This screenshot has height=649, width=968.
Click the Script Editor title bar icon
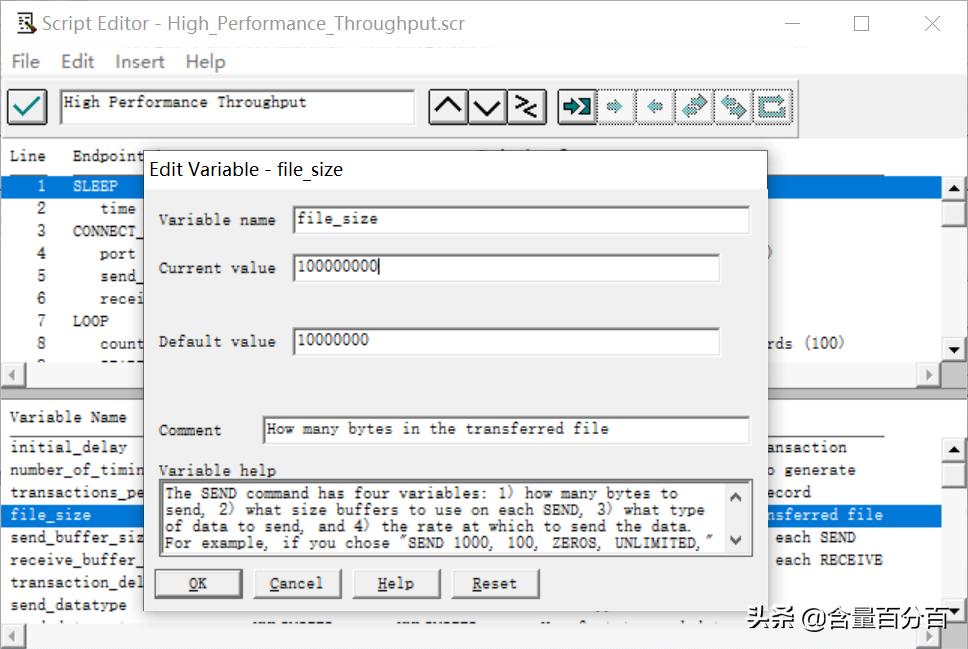click(26, 23)
